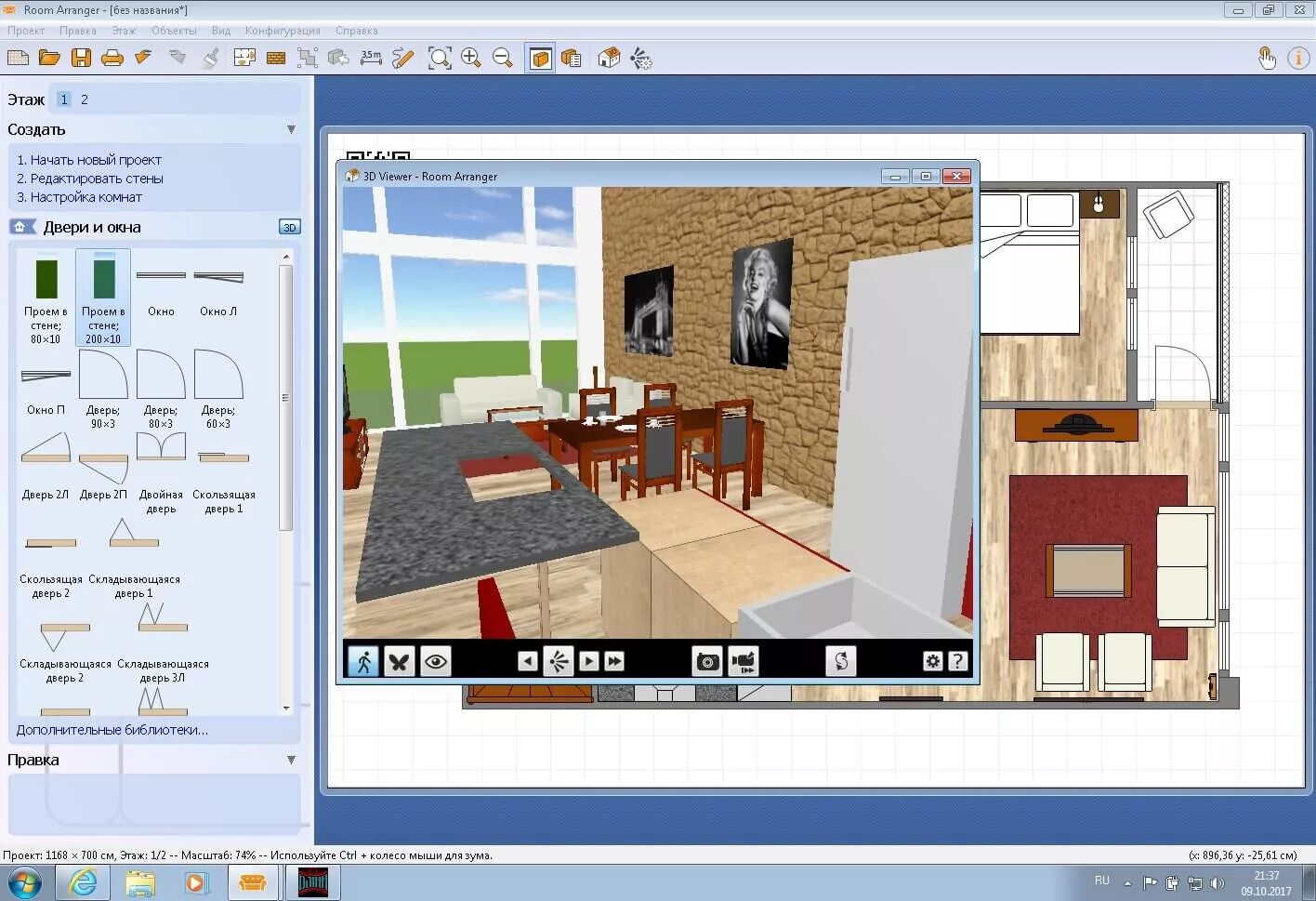Open the room layout plan tool
Viewport: 1316px width, 901px height.
pyautogui.click(x=244, y=59)
